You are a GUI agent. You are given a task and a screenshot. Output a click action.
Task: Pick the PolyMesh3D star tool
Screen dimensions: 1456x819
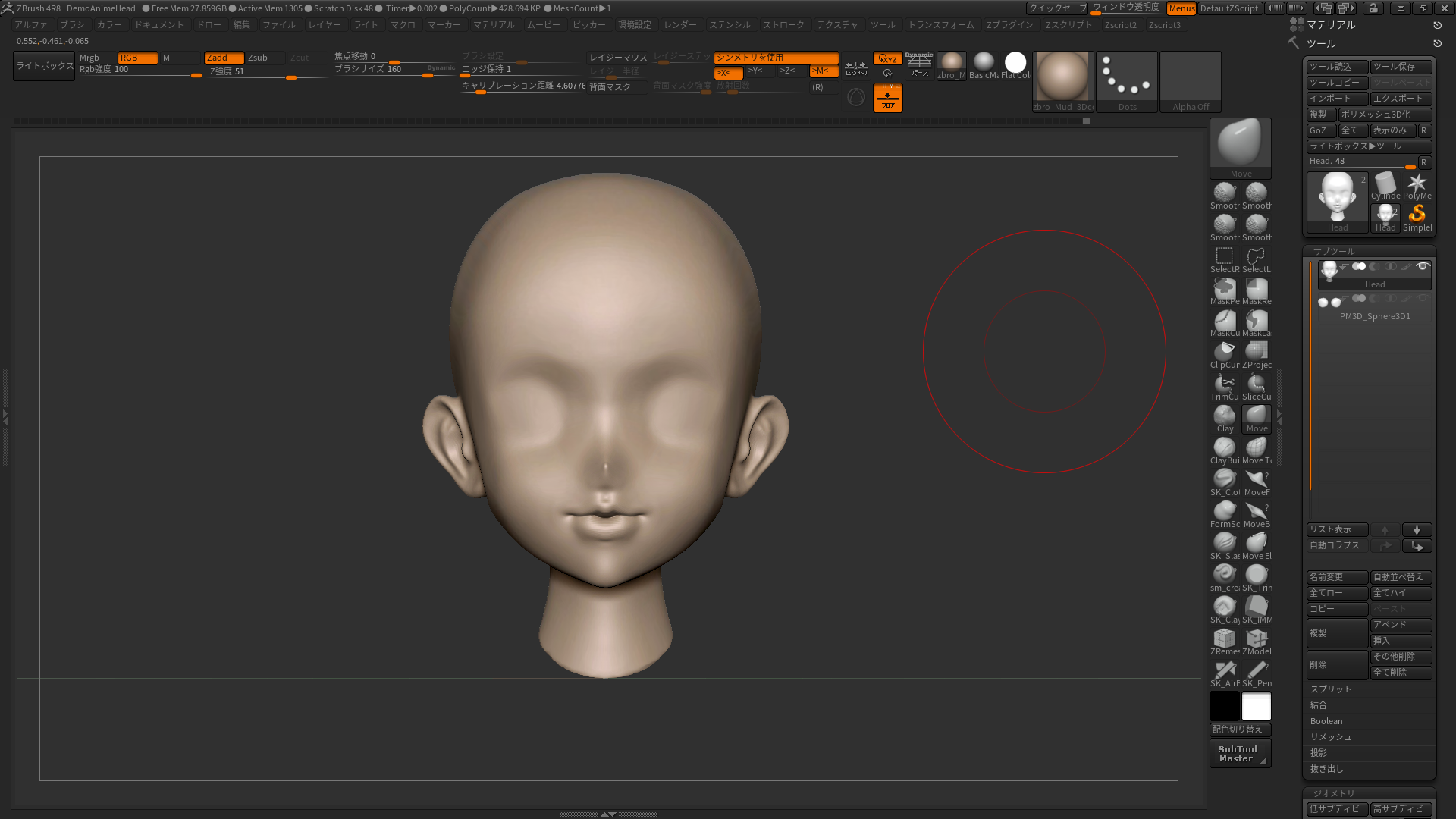[x=1417, y=183]
